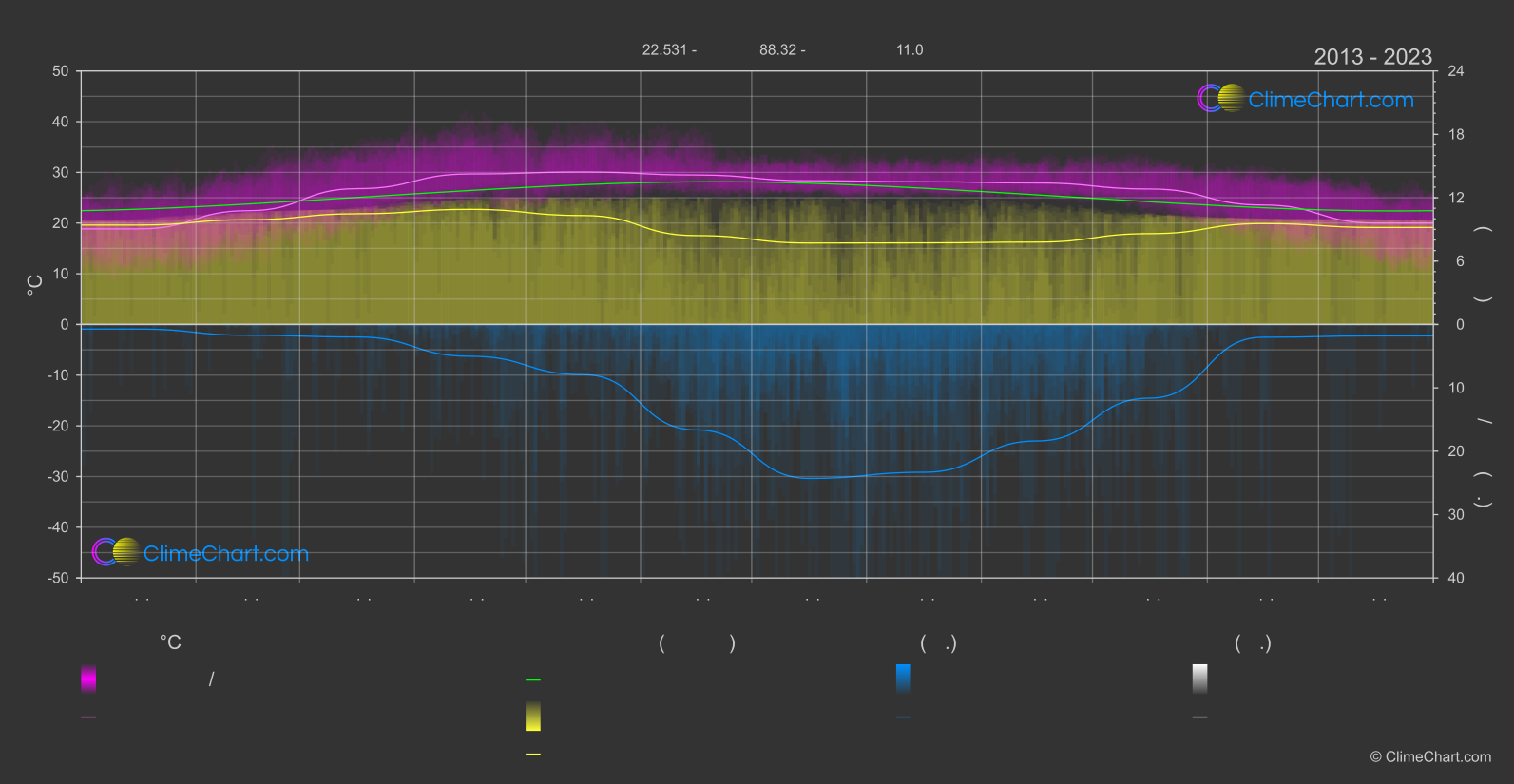The height and width of the screenshot is (784, 1514).
Task: Click the 11.0 value in the header
Action: pyautogui.click(x=910, y=49)
